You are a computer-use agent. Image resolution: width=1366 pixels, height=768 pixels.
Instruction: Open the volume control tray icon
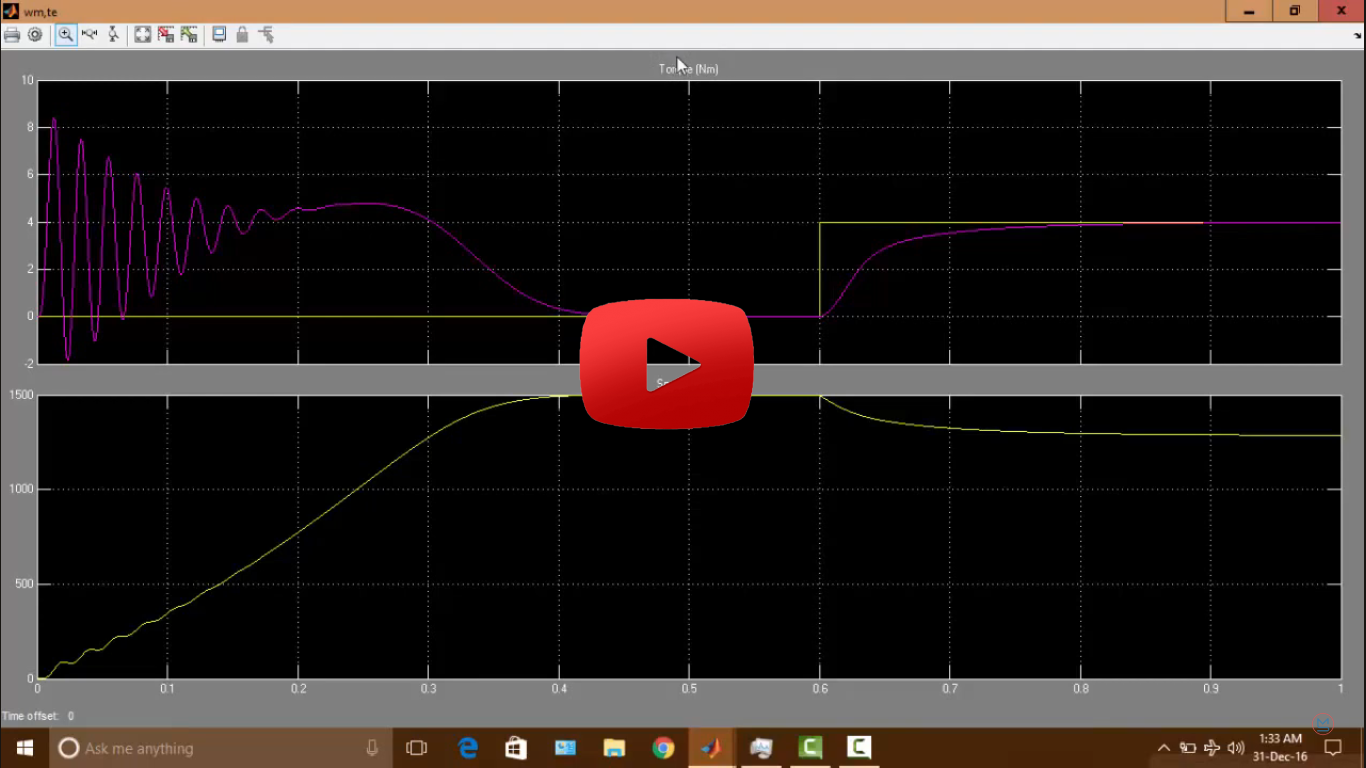(1236, 748)
